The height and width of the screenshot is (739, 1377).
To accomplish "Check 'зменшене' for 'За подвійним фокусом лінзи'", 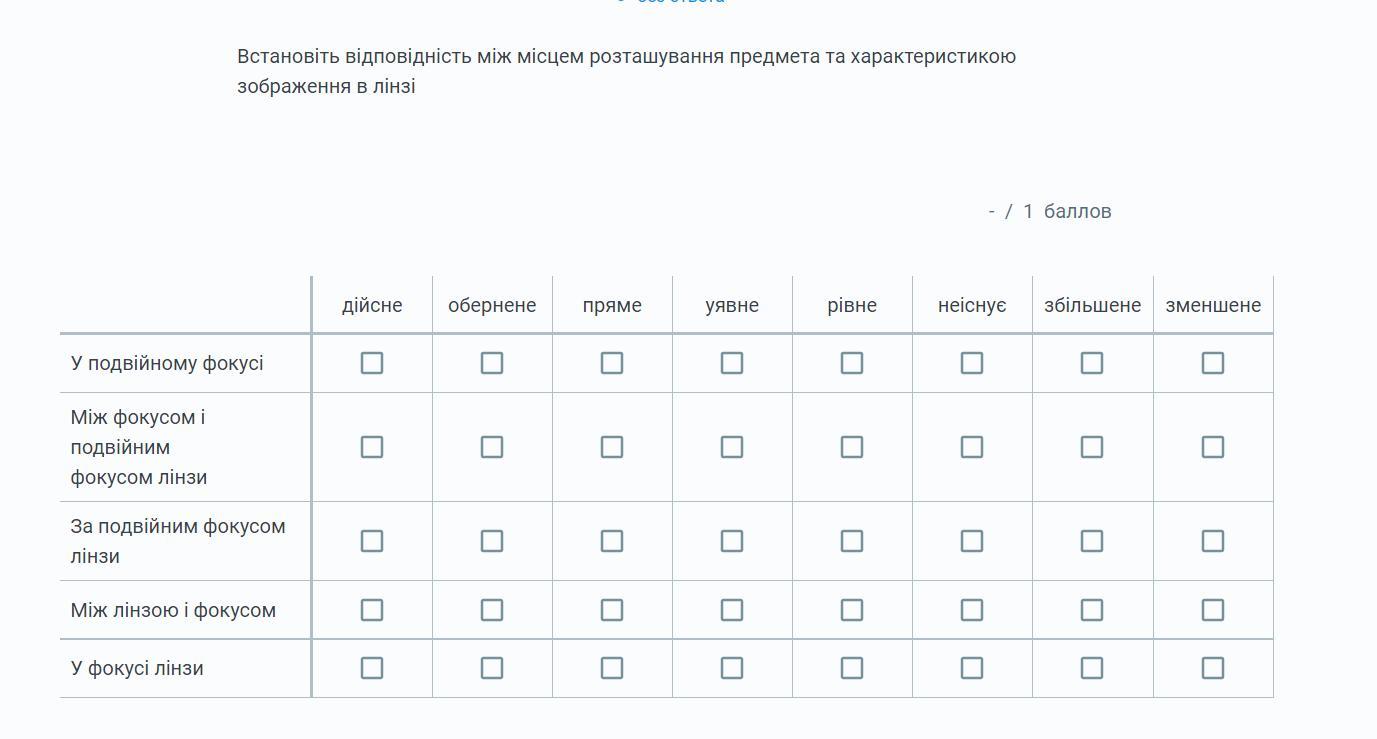I will pyautogui.click(x=1212, y=541).
